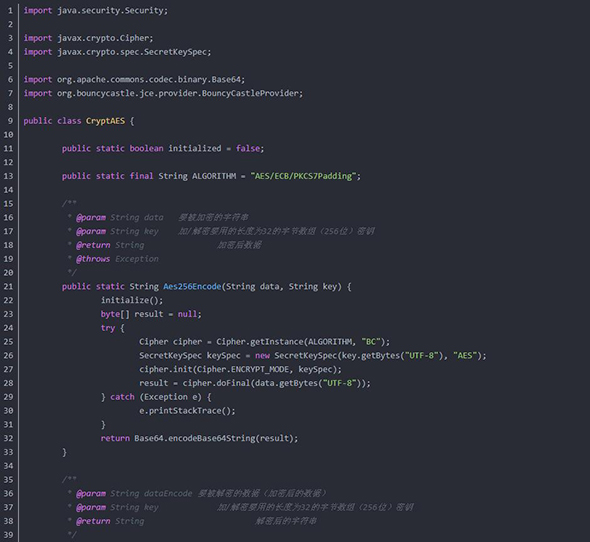Screen dimensions: 590x542
Task: Click line number 1 in the gutter
Action: click(x=10, y=11)
